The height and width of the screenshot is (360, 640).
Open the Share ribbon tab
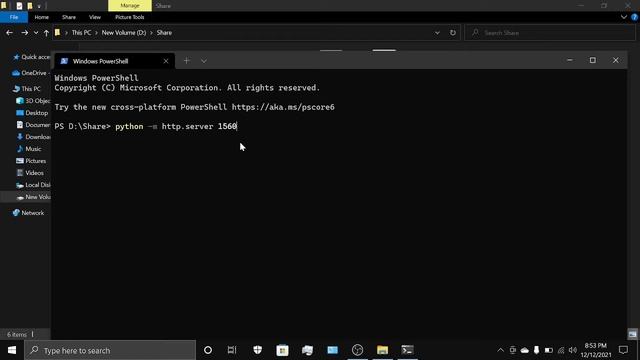69,17
